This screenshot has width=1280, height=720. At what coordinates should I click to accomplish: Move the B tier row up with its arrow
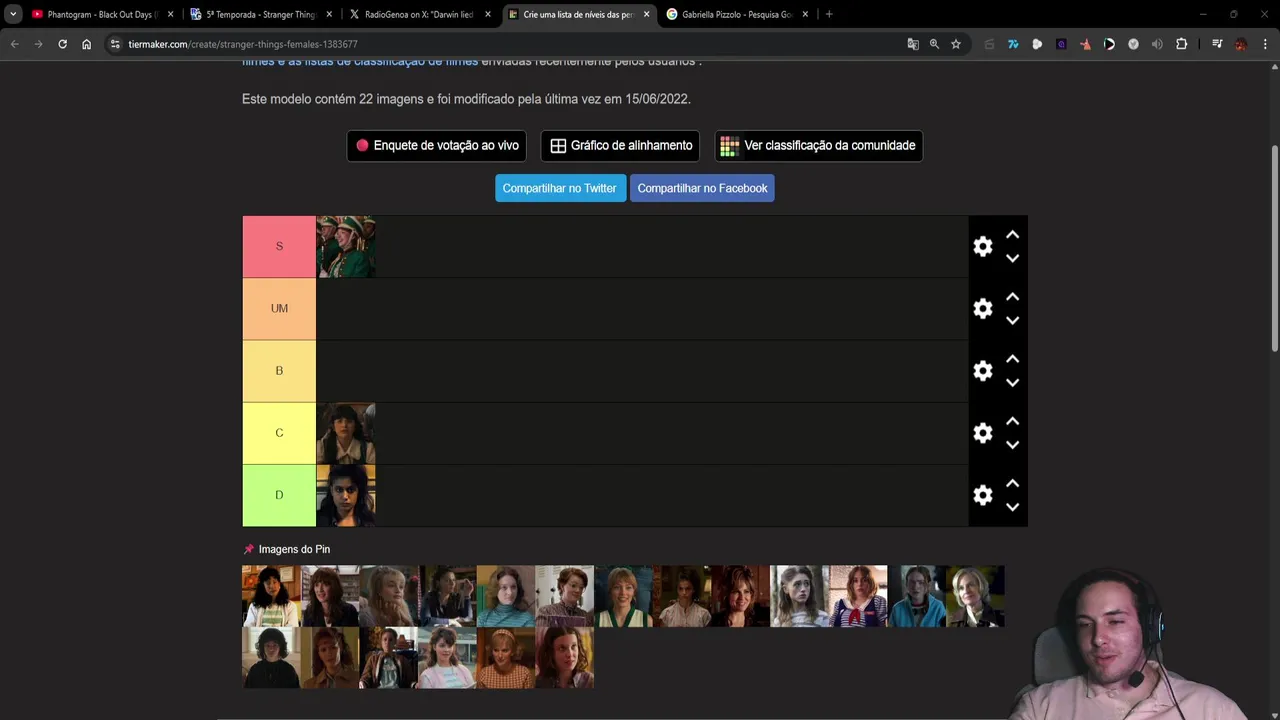click(x=1012, y=359)
